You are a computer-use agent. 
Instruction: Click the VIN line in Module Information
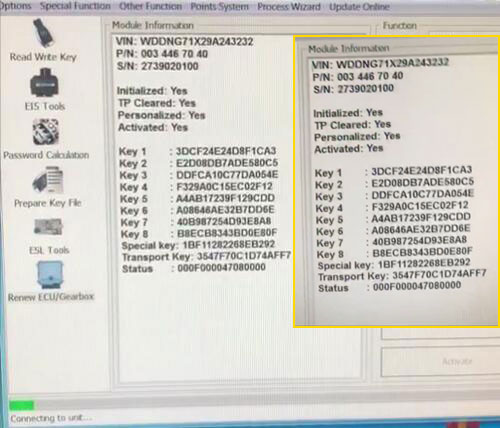[184, 42]
